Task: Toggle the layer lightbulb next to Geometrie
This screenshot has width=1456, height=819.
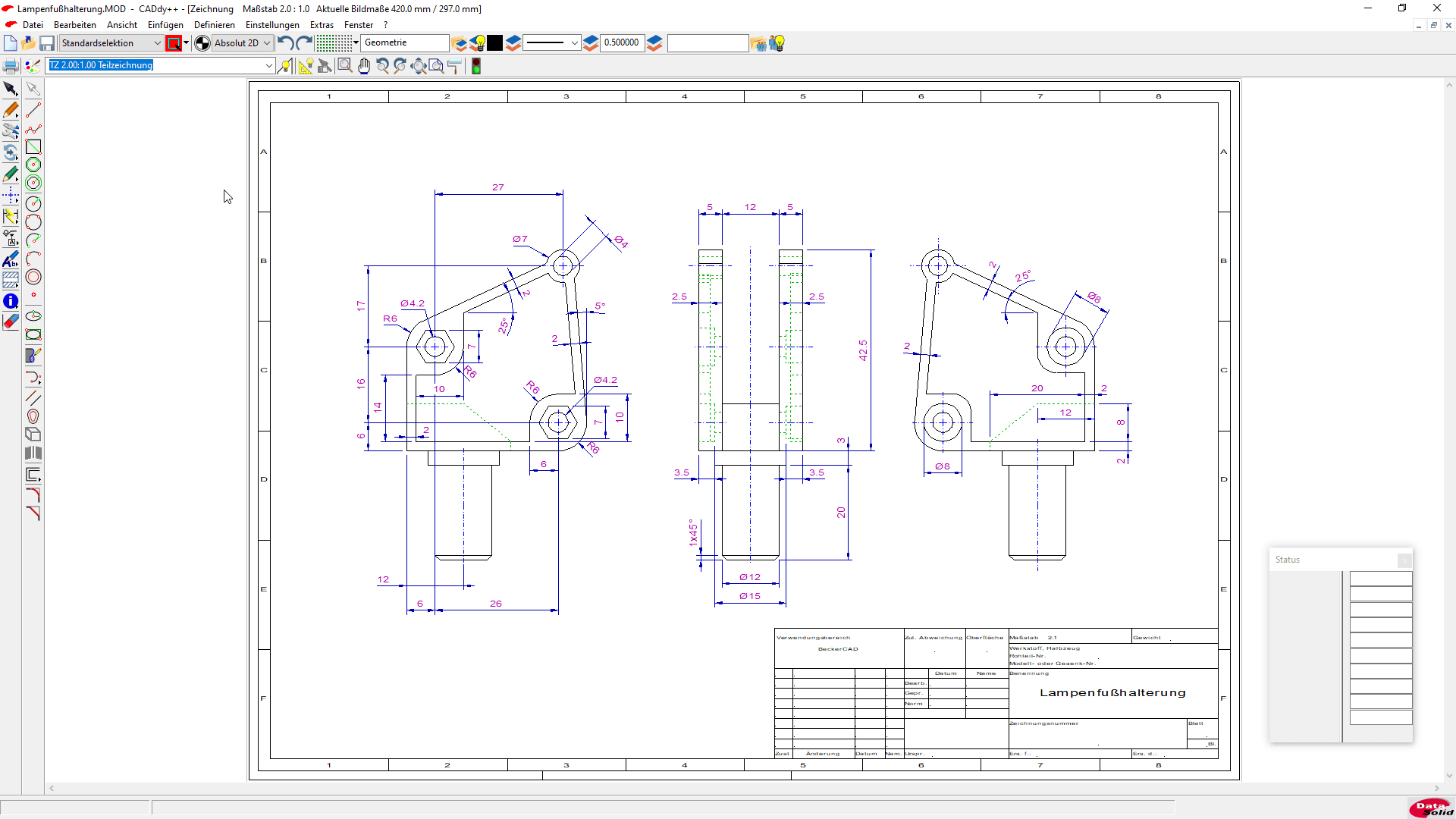Action: point(478,43)
